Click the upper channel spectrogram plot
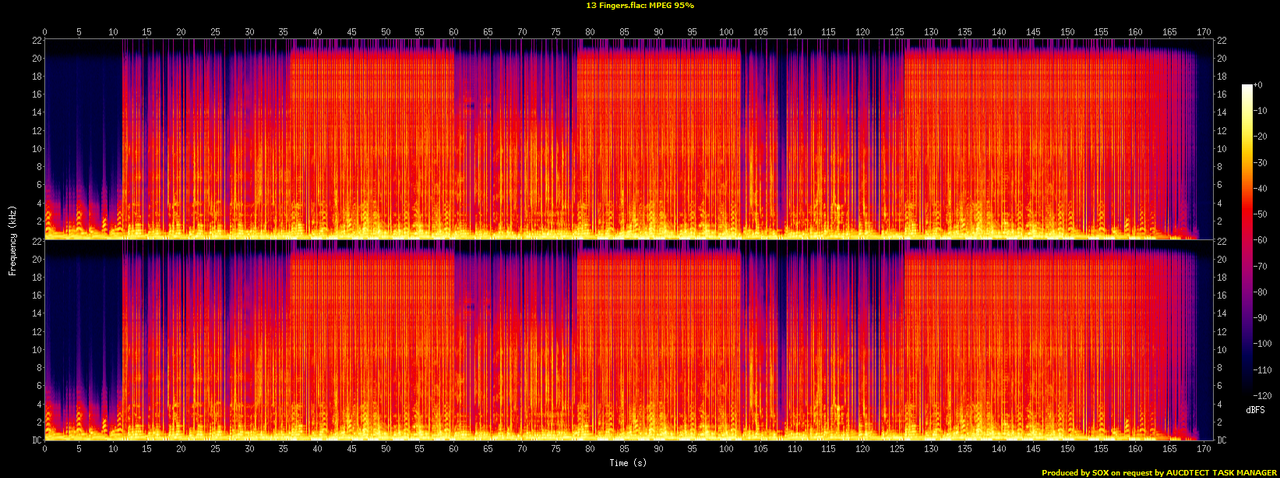 pos(628,139)
